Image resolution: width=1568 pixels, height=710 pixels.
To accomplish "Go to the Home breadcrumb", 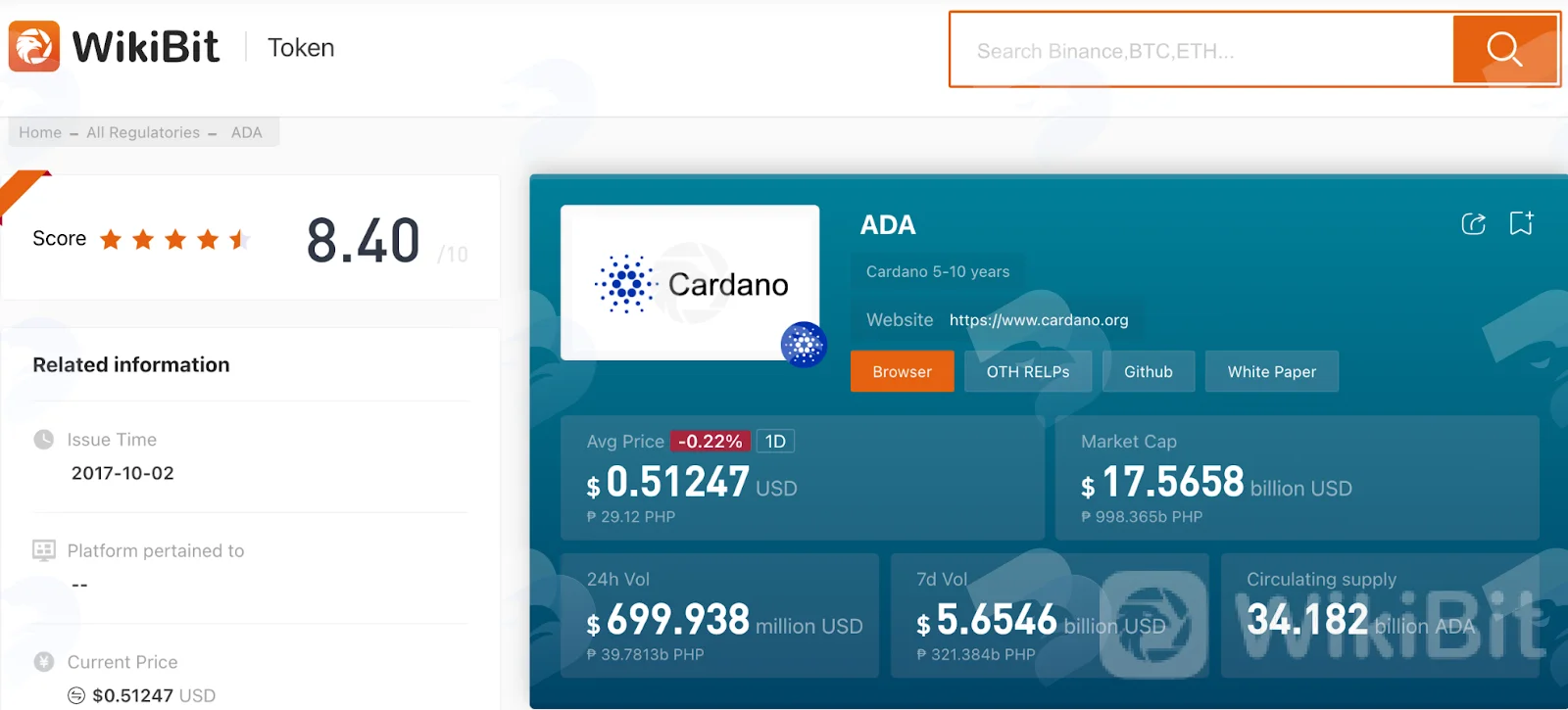I will (x=40, y=132).
